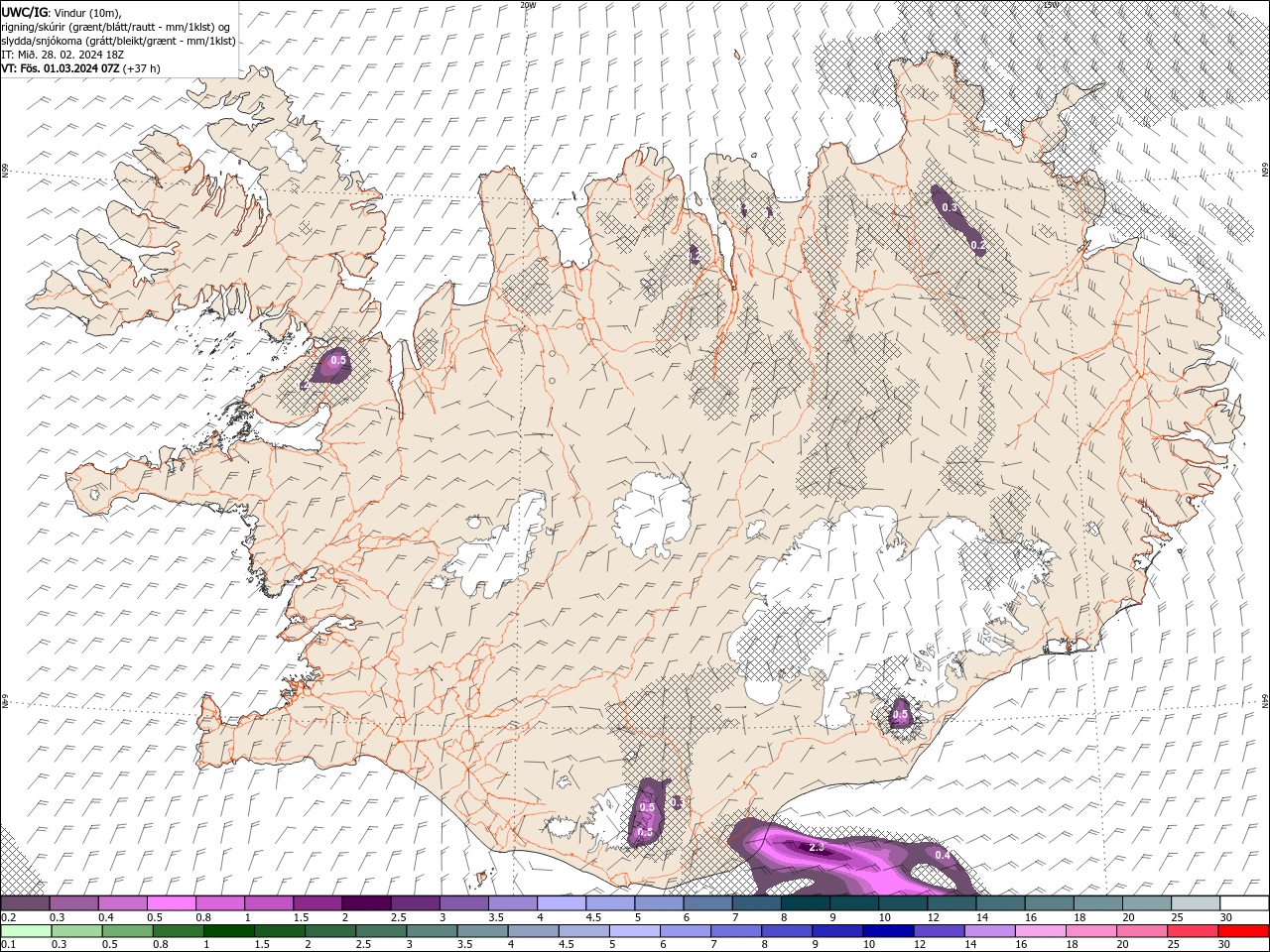Click the bright pink 0.5 swatch in the top legend row
The height and width of the screenshot is (952, 1270).
(171, 903)
